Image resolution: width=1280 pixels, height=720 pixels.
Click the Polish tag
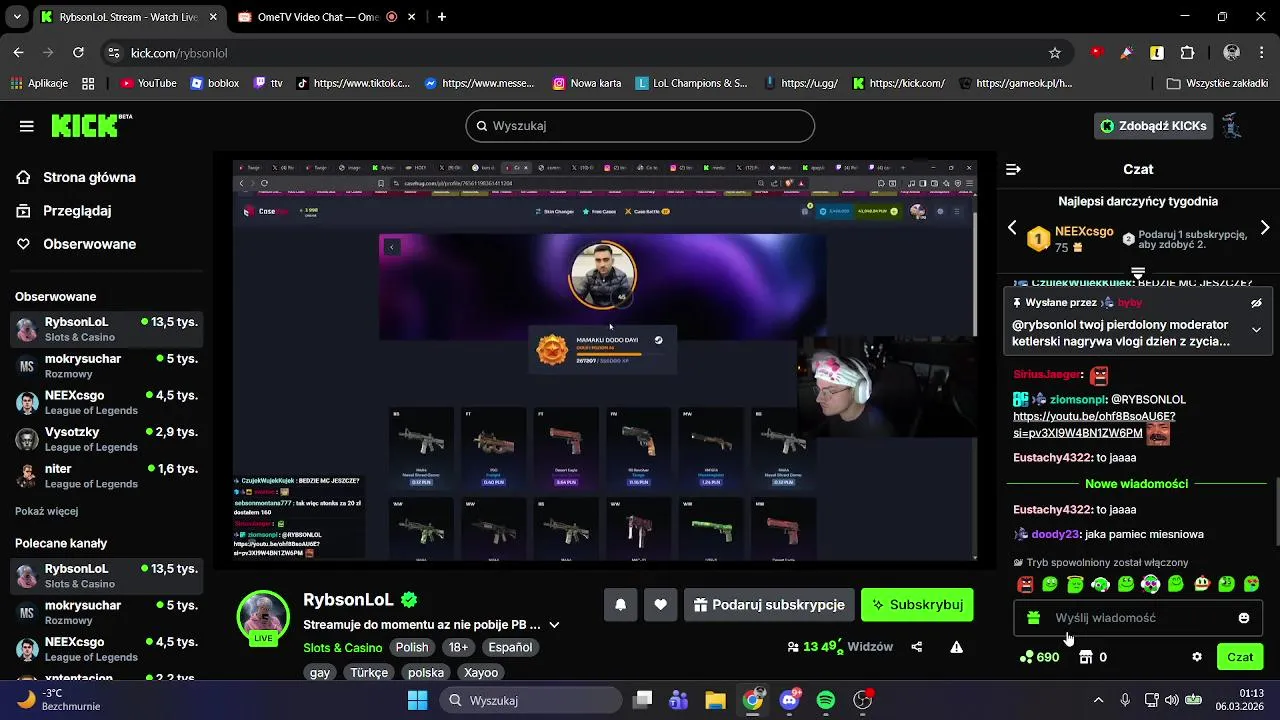pyautogui.click(x=412, y=647)
